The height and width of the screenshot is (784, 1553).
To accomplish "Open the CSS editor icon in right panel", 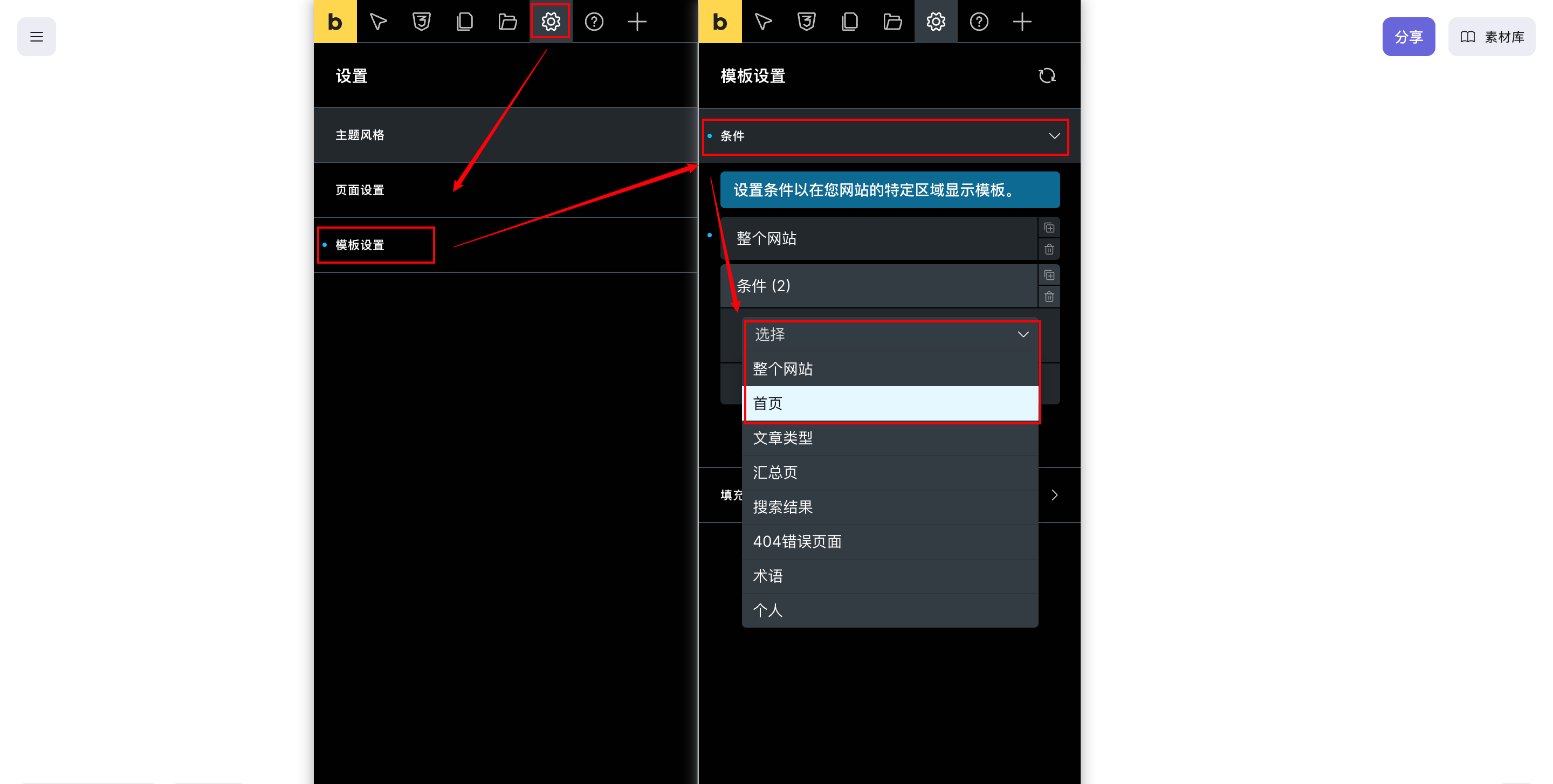I will 807,22.
